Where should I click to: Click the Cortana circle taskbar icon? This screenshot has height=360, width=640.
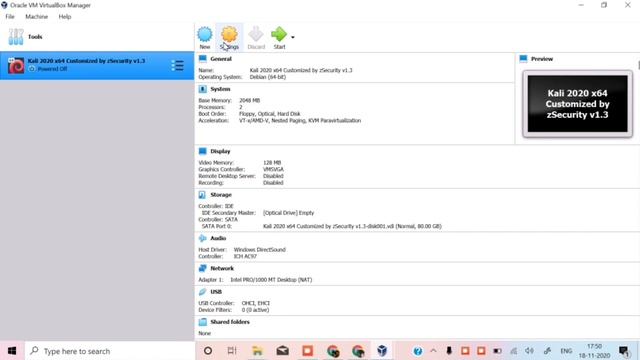208,351
